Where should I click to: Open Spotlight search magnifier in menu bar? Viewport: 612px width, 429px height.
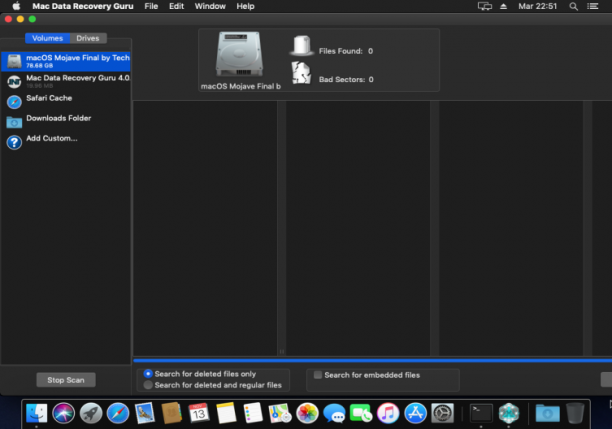[573, 6]
